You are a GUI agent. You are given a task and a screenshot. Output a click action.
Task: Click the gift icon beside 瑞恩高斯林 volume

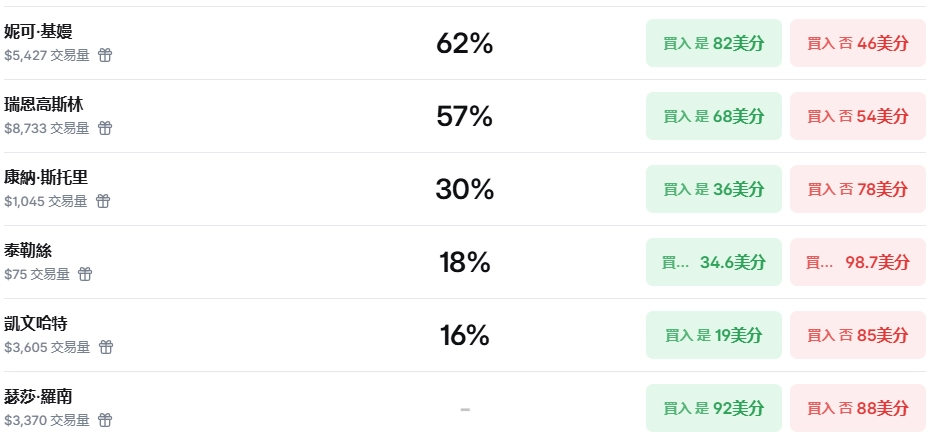pyautogui.click(x=105, y=128)
